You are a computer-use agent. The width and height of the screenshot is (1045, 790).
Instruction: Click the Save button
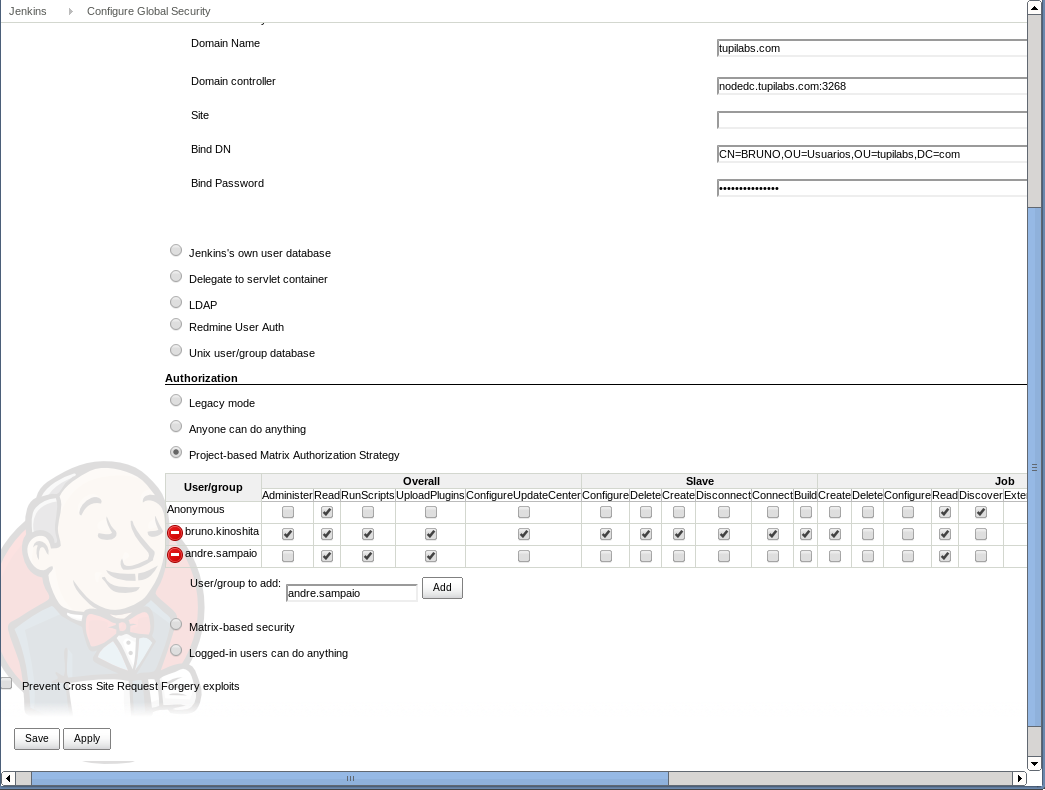pos(36,738)
